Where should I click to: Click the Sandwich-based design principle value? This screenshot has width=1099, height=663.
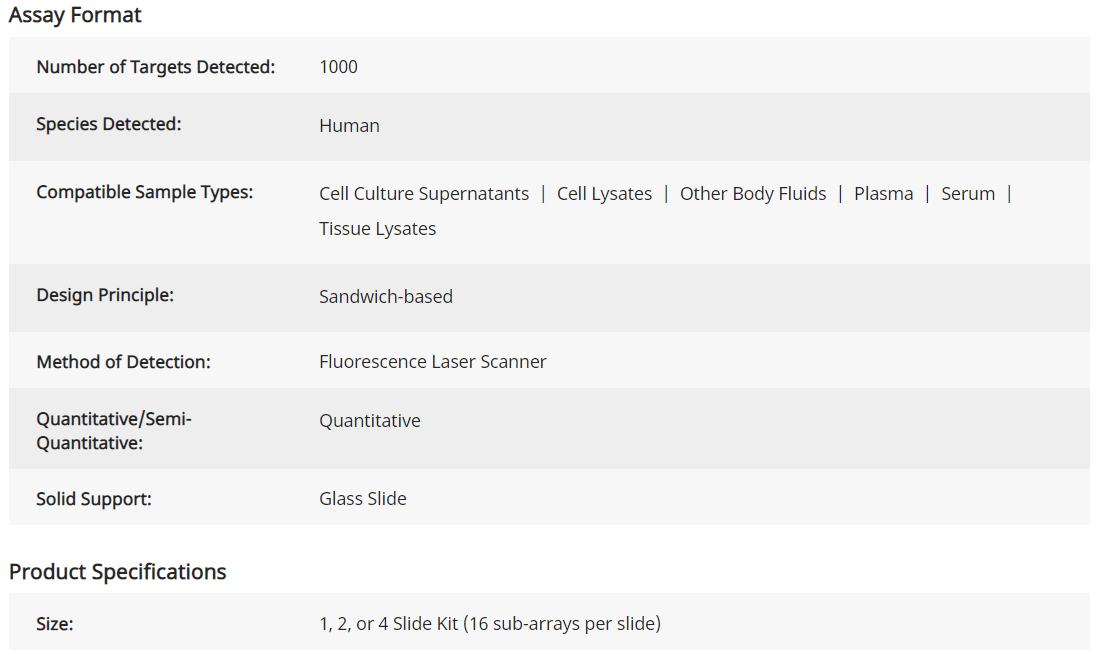click(385, 297)
